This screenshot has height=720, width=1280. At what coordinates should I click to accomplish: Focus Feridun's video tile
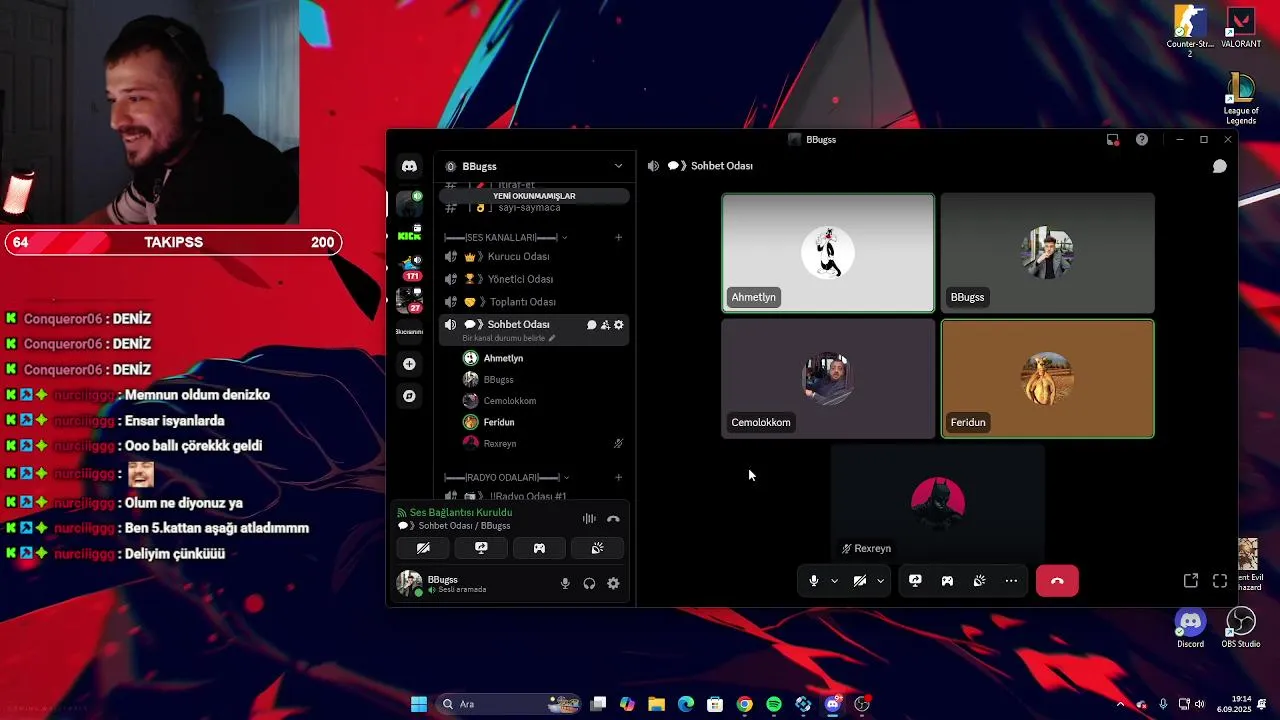pyautogui.click(x=1047, y=379)
